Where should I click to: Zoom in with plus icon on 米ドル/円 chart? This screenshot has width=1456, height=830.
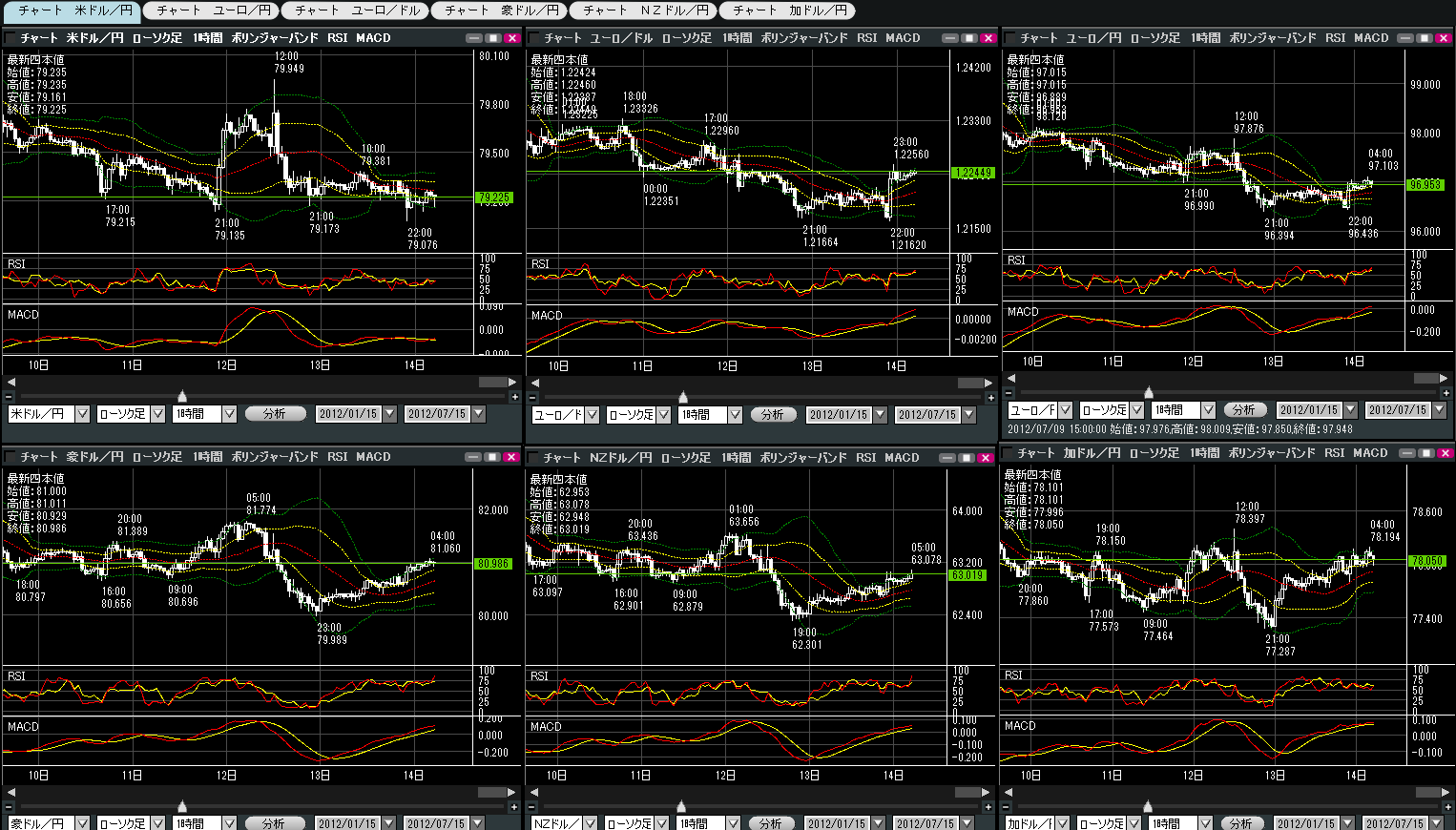tap(515, 396)
